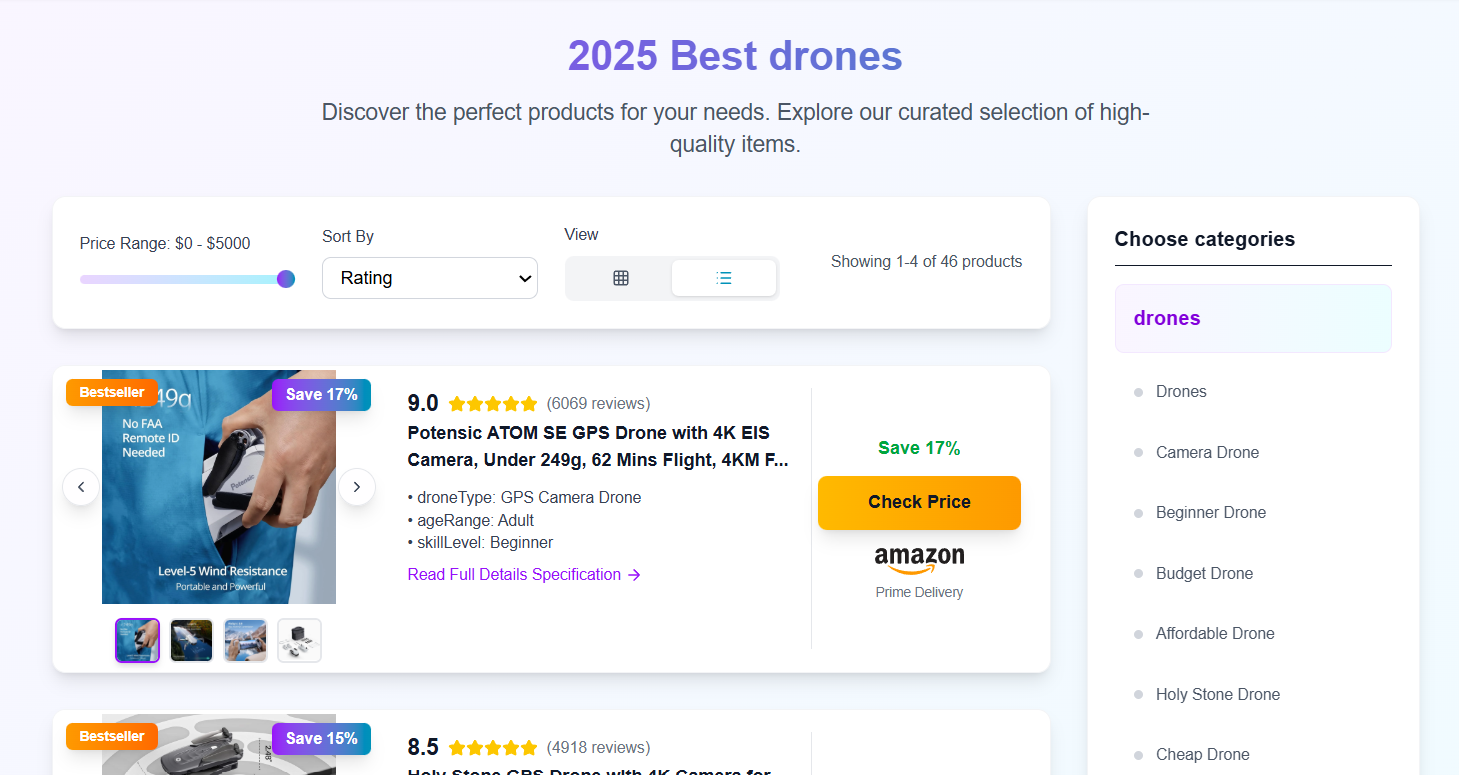Select the Beginner Drone category item

pos(1210,512)
